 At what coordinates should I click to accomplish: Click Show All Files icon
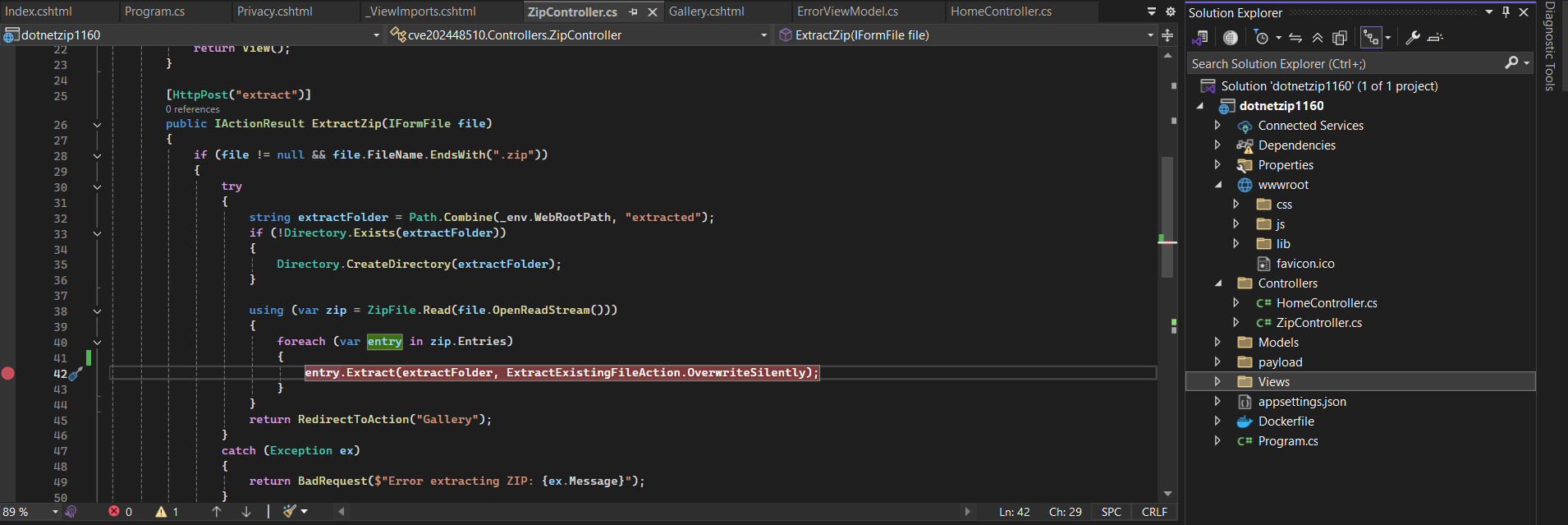pyautogui.click(x=1340, y=38)
